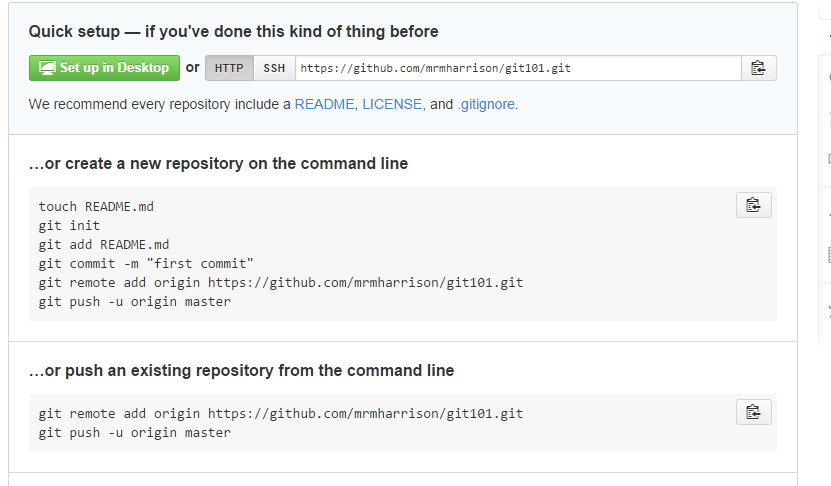831x486 pixels.
Task: Open the .gitignore link
Action: click(487, 104)
